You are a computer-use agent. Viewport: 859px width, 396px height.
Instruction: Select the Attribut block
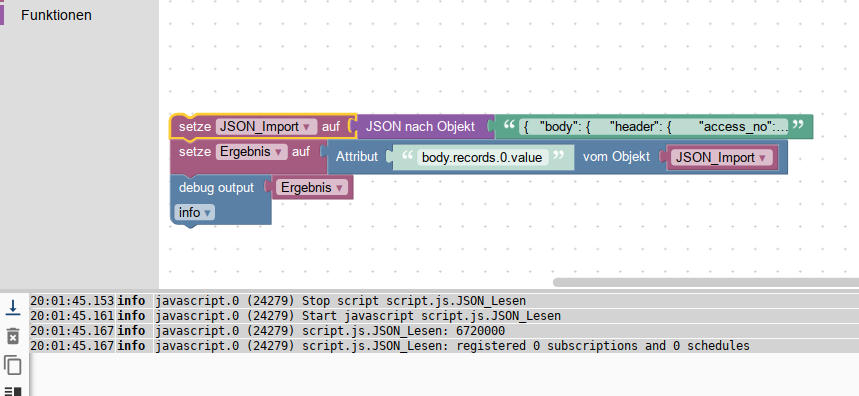tap(357, 157)
